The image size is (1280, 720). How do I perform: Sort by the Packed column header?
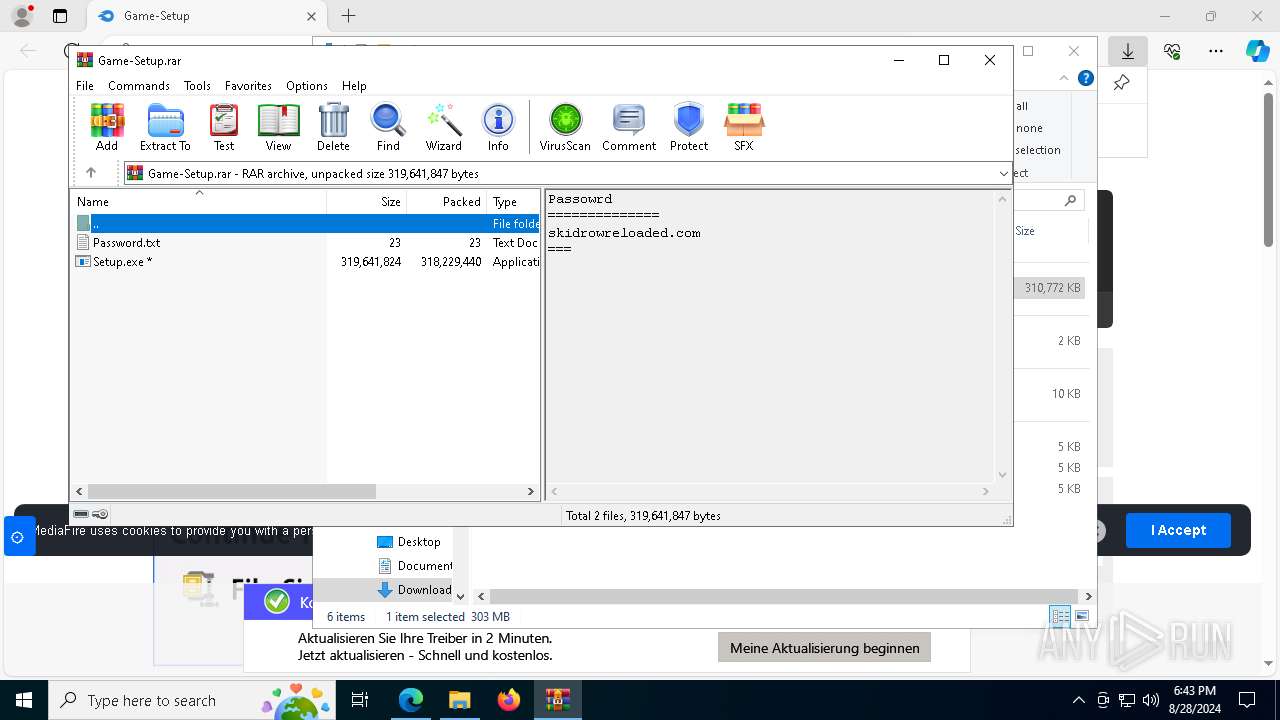[x=447, y=202]
